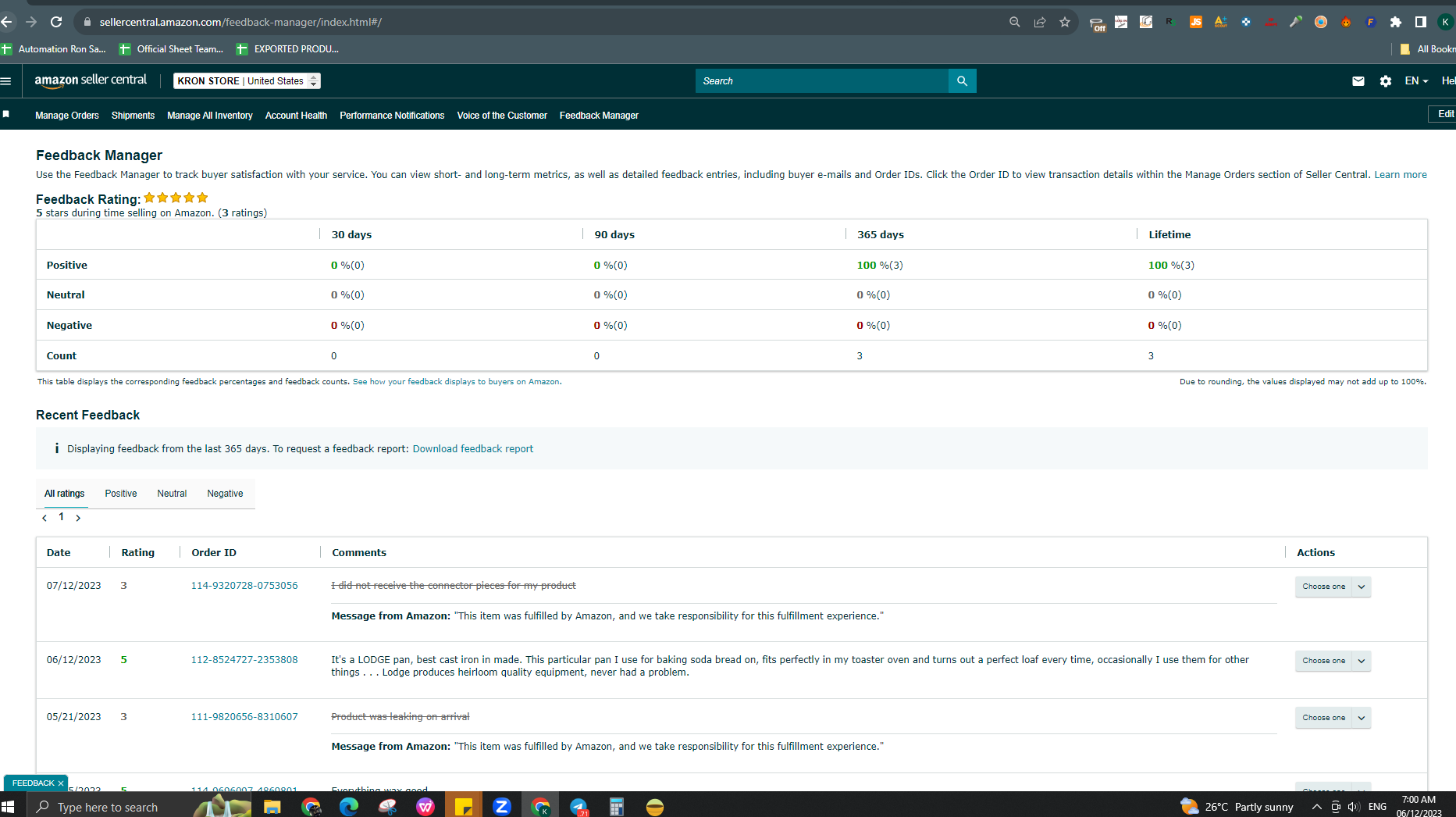Go to previous feedback page arrow
1456x817 pixels.
44,518
